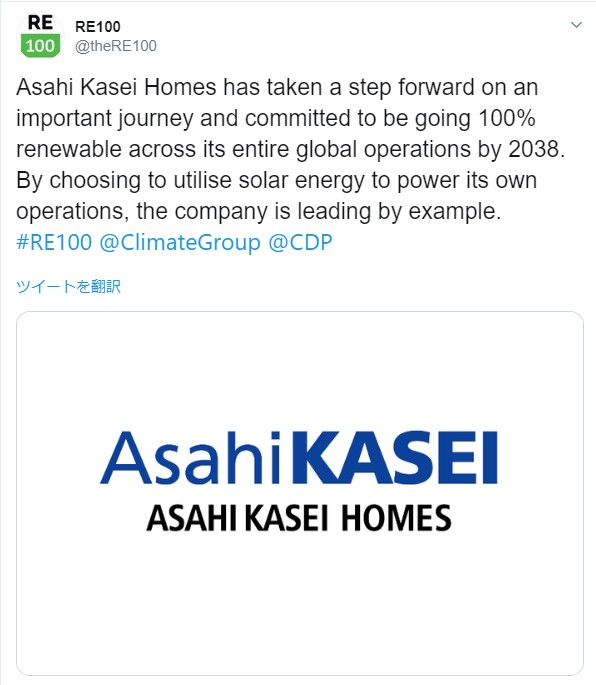Open the Asahi Kasei Homes image card

click(x=300, y=494)
